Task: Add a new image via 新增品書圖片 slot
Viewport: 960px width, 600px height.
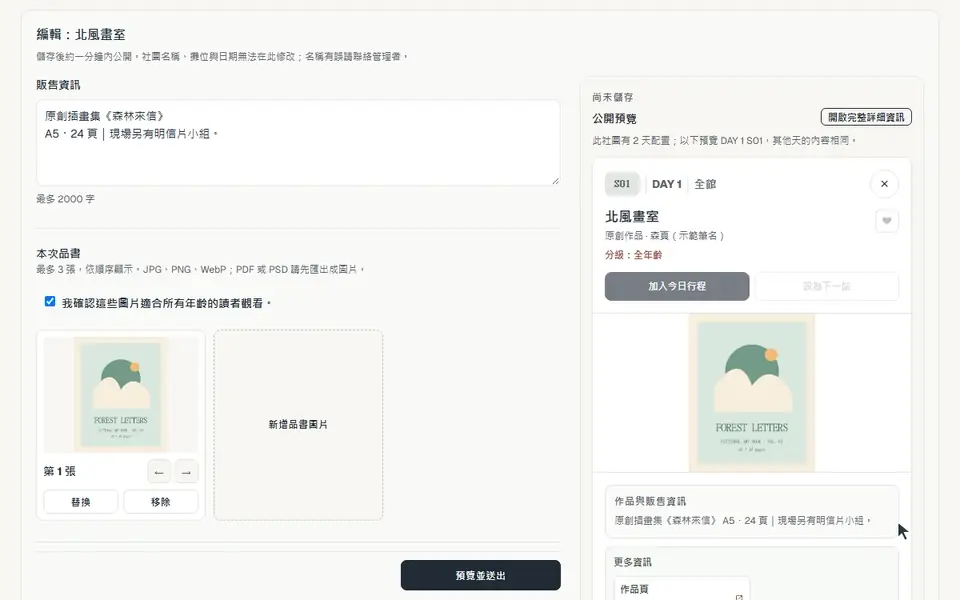Action: click(298, 424)
